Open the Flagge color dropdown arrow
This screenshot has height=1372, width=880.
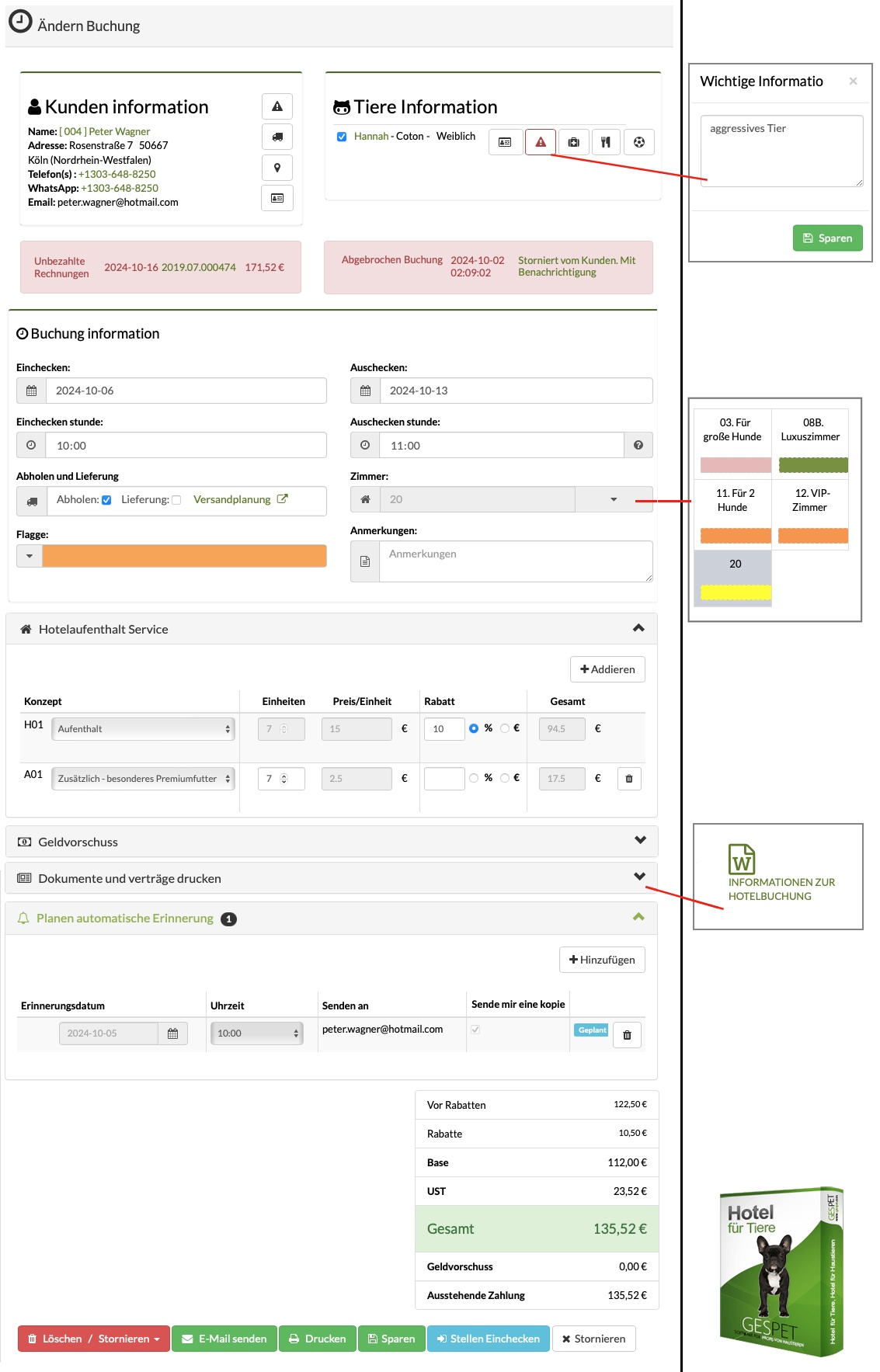click(30, 556)
